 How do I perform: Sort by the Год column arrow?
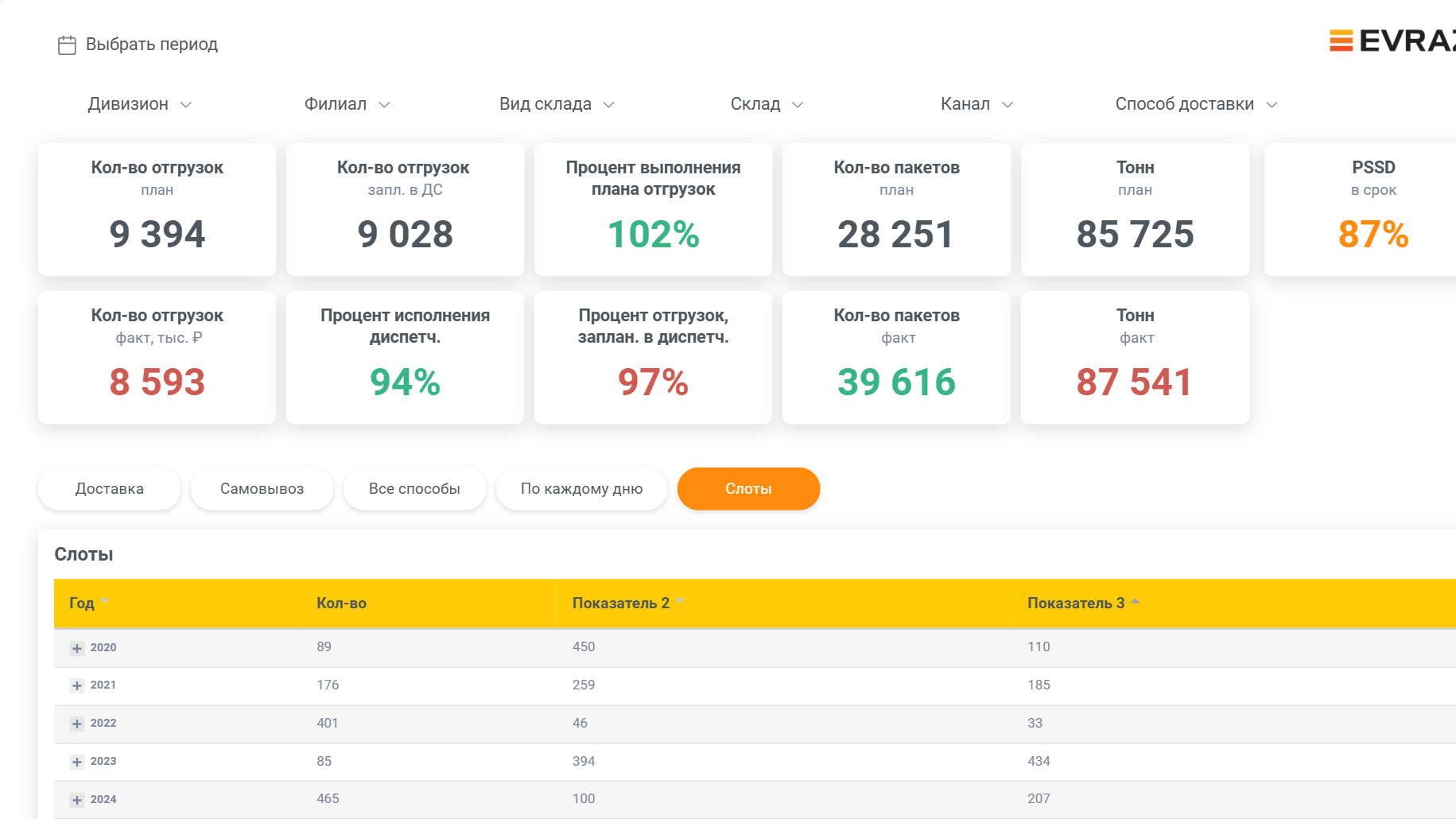tap(105, 601)
